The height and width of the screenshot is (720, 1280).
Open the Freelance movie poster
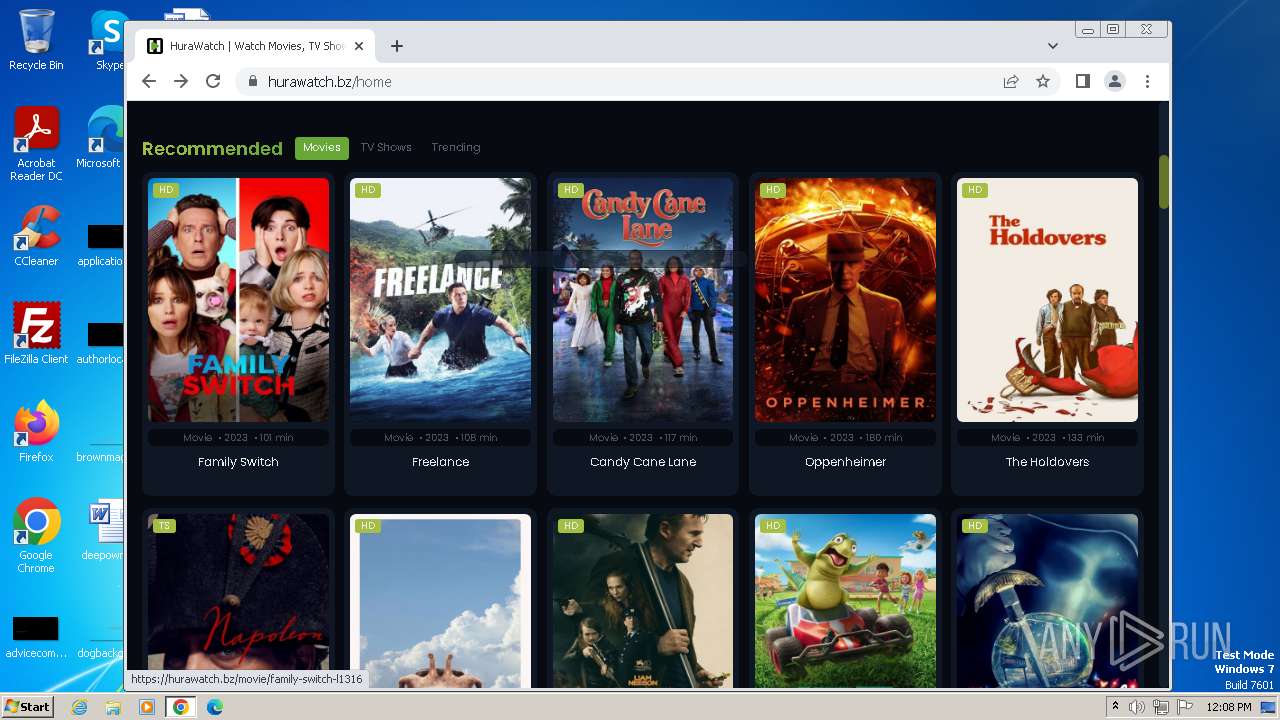click(440, 300)
